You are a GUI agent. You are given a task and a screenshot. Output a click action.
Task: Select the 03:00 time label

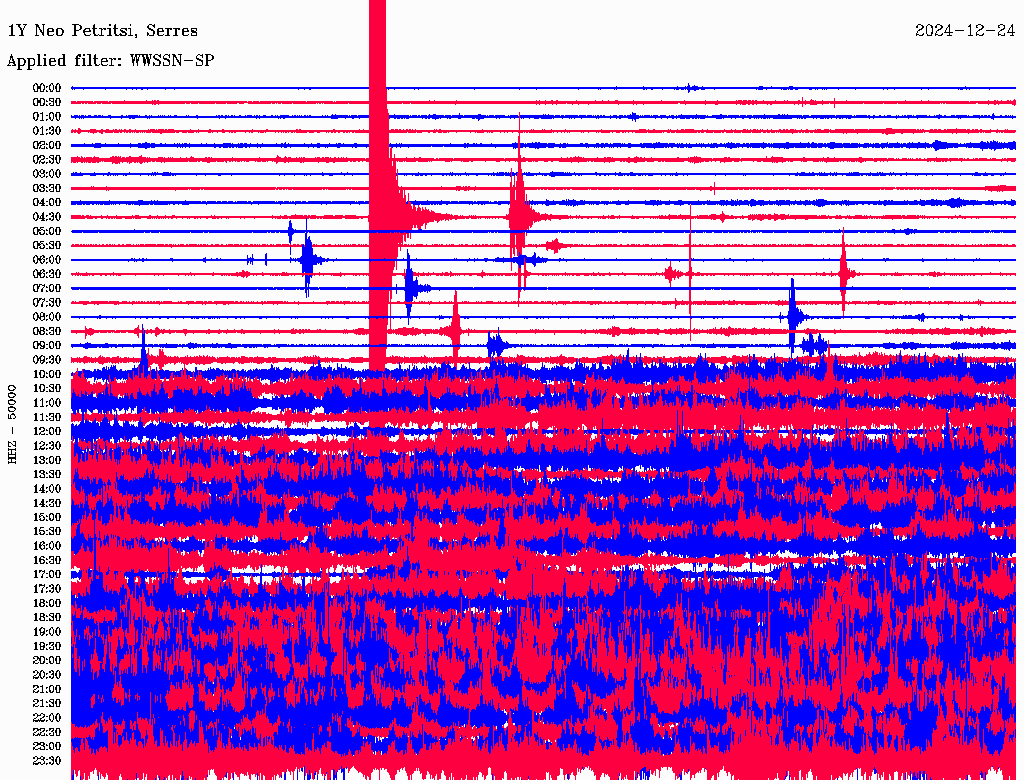[x=47, y=174]
